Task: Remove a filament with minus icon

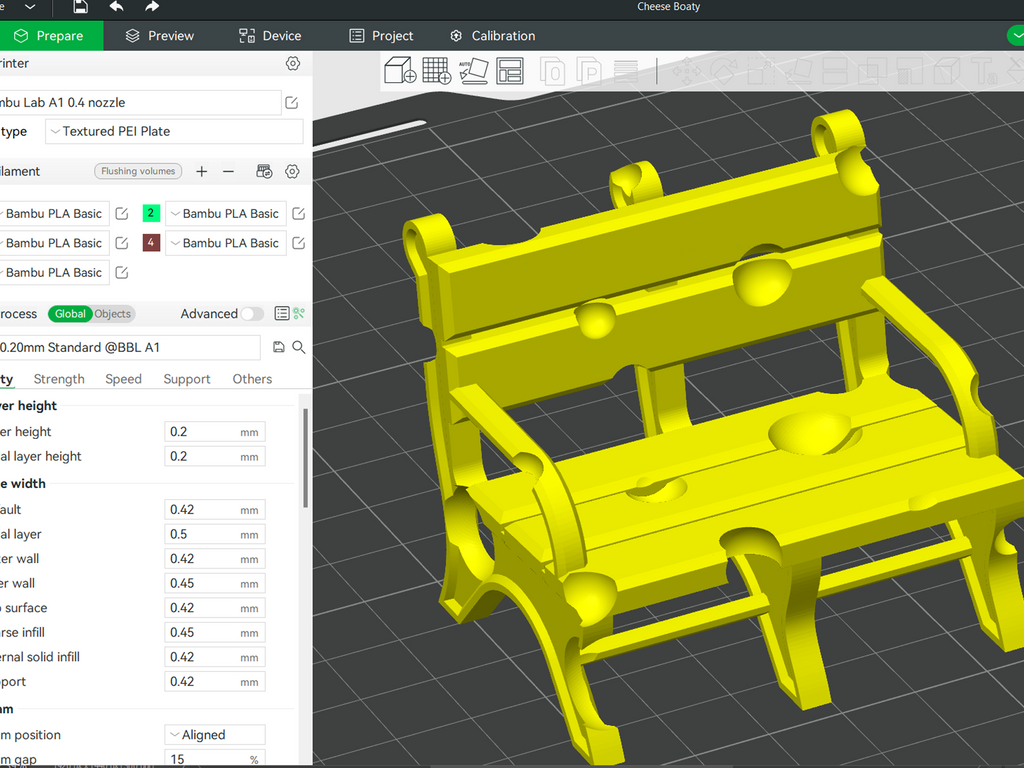Action: pos(228,171)
